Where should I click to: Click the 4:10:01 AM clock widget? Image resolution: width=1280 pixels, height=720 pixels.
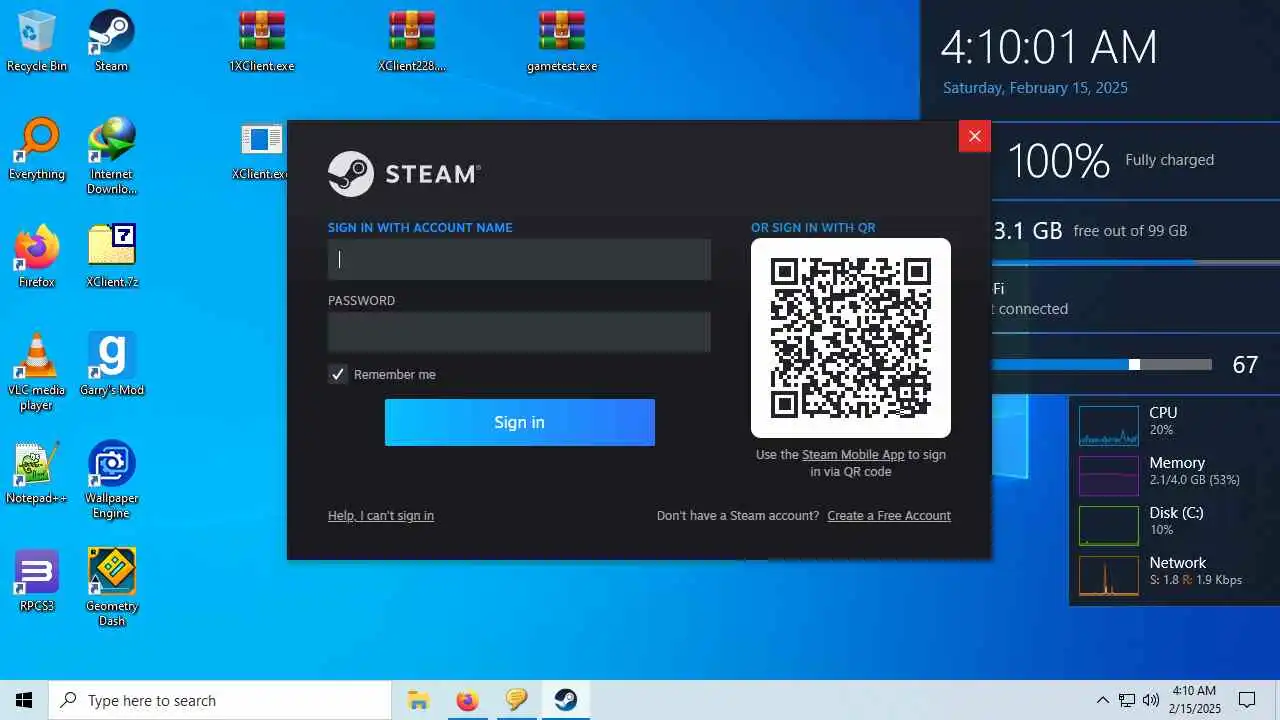tap(1049, 47)
